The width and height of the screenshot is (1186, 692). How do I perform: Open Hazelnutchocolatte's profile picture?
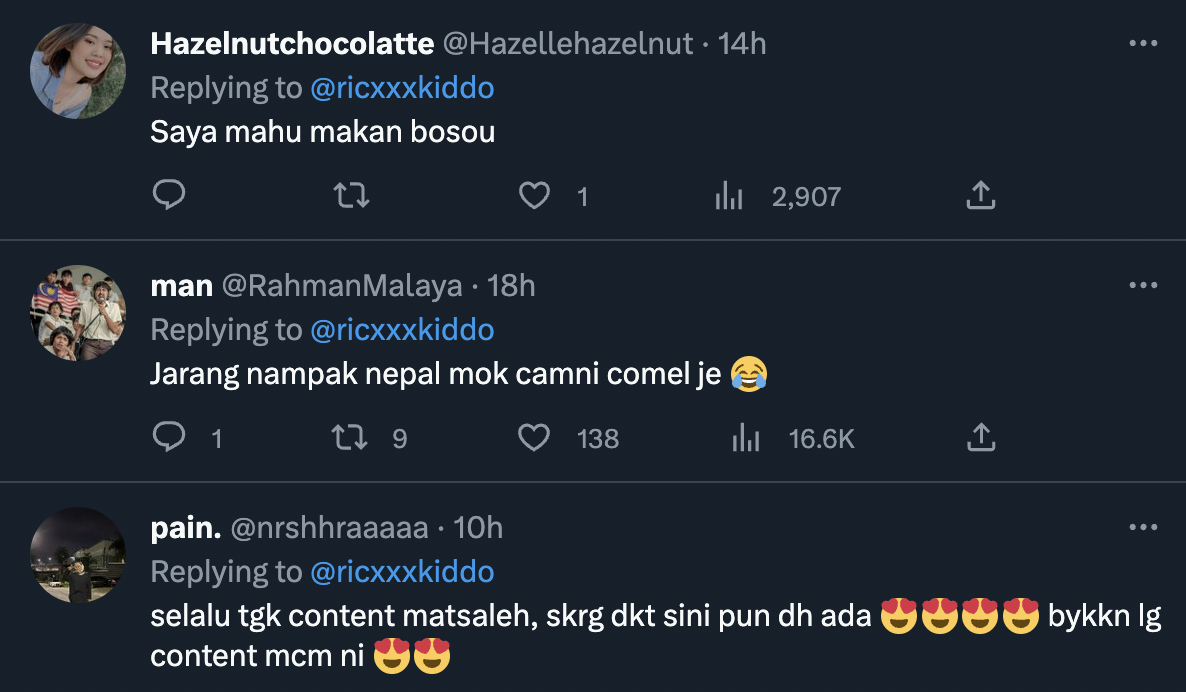(78, 71)
